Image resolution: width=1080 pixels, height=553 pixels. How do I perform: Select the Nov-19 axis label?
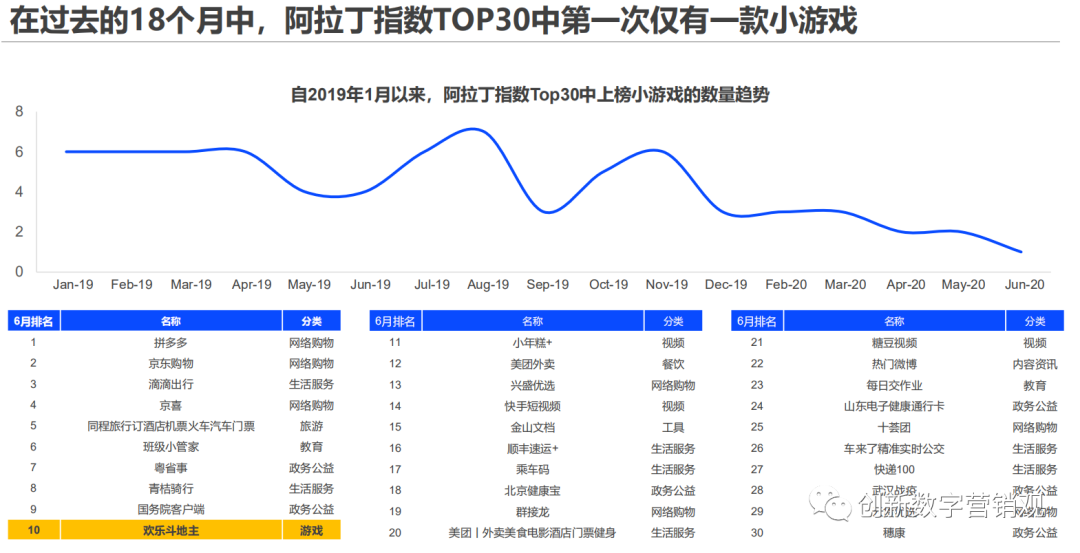pos(667,284)
